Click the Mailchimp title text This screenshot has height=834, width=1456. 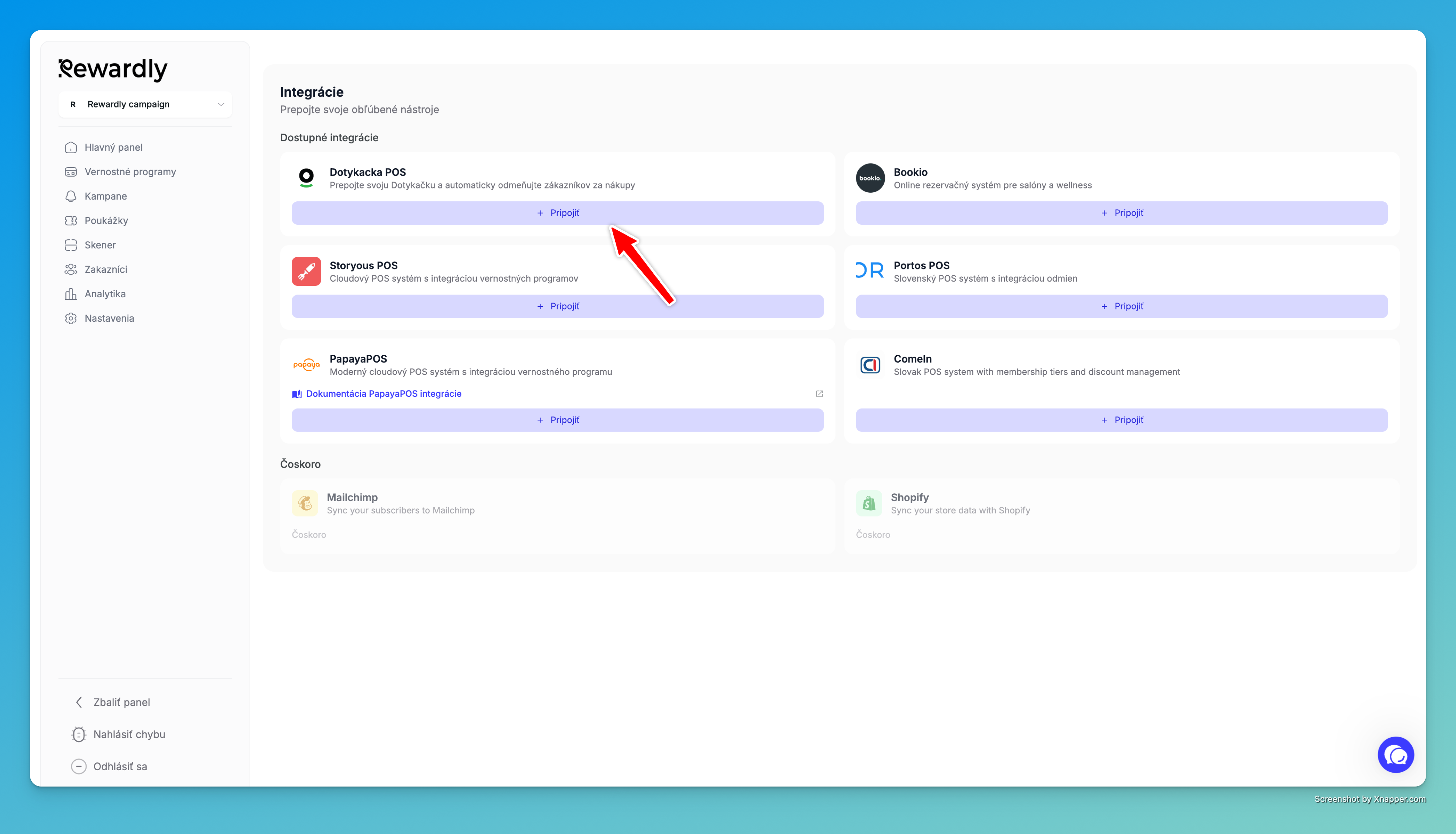[352, 497]
